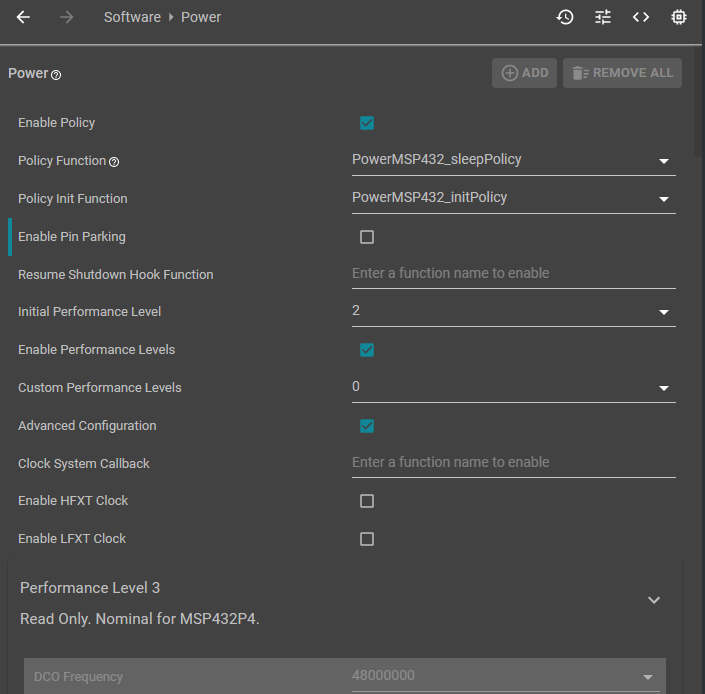Image resolution: width=705 pixels, height=694 pixels.
Task: Open the chip device view icon
Action: (x=679, y=17)
